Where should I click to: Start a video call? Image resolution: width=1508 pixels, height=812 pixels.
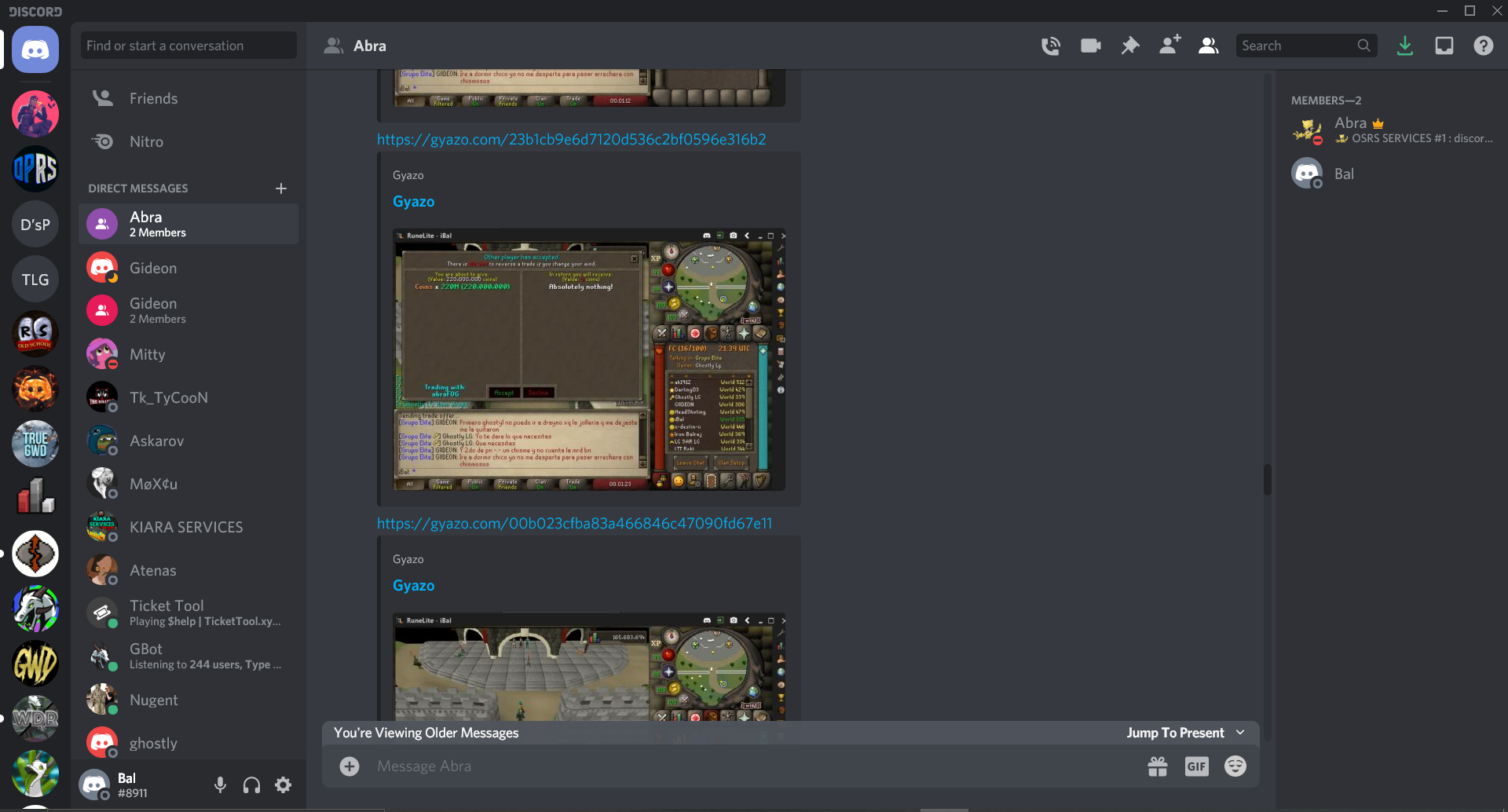[1090, 46]
